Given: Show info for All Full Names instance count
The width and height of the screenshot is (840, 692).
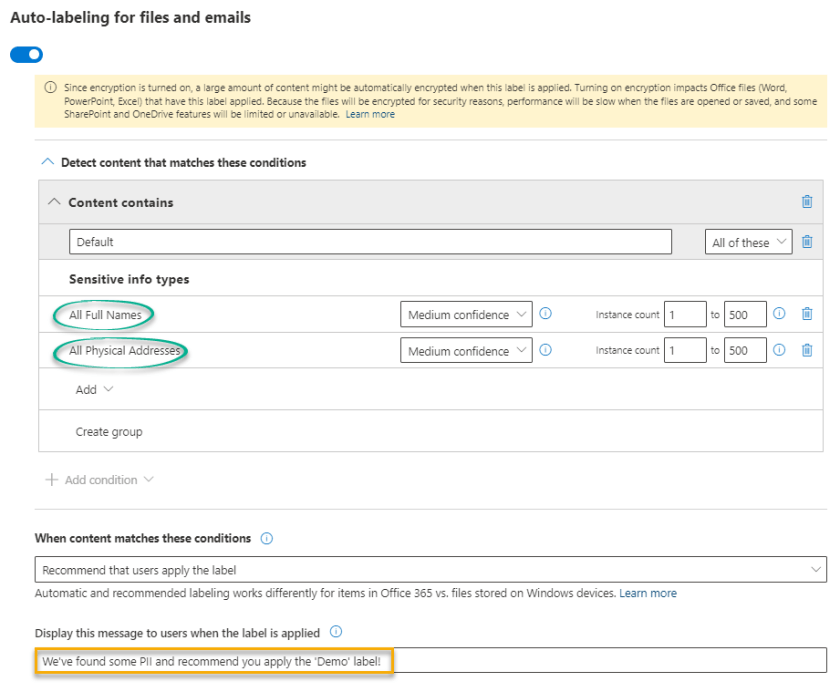Looking at the screenshot, I should click(779, 314).
